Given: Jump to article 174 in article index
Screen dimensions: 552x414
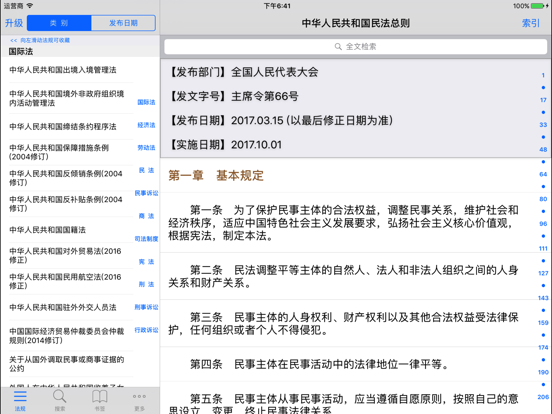Looking at the screenshot, I should (543, 347).
